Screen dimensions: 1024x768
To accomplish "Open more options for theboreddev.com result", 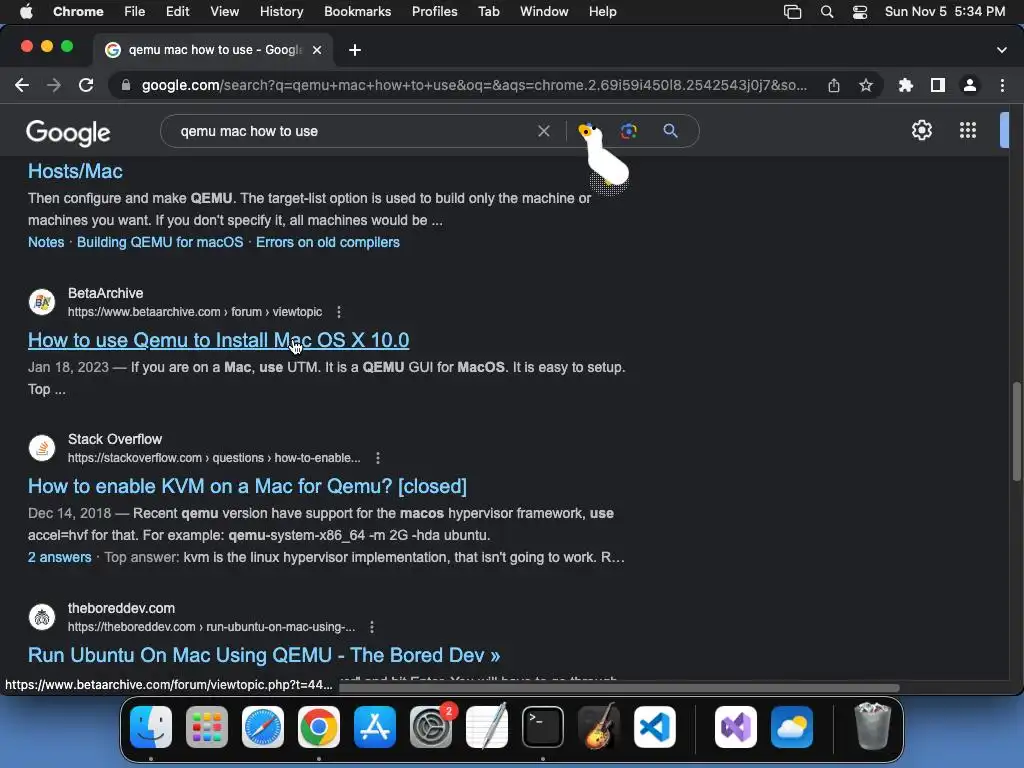I will coord(372,627).
